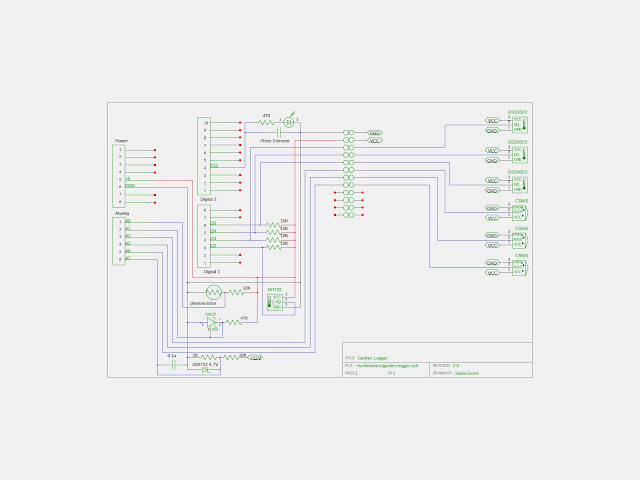Image resolution: width=640 pixels, height=480 pixels.
Task: Select the topmost CSMS sensor symbol
Action: click(x=520, y=212)
